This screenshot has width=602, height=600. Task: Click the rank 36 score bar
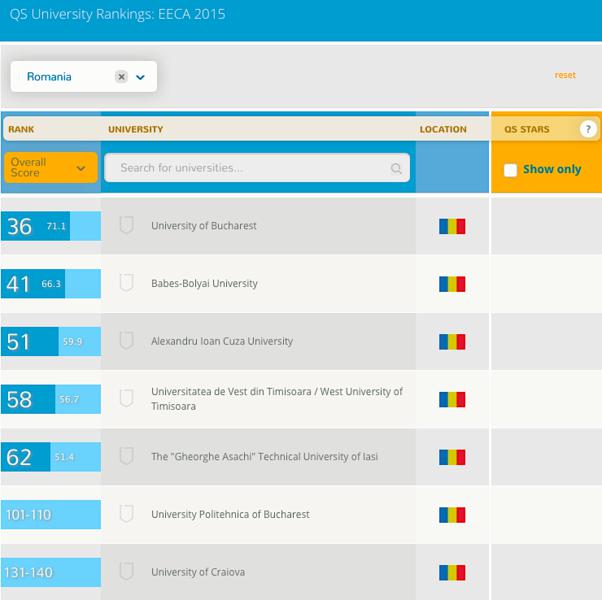(51, 226)
